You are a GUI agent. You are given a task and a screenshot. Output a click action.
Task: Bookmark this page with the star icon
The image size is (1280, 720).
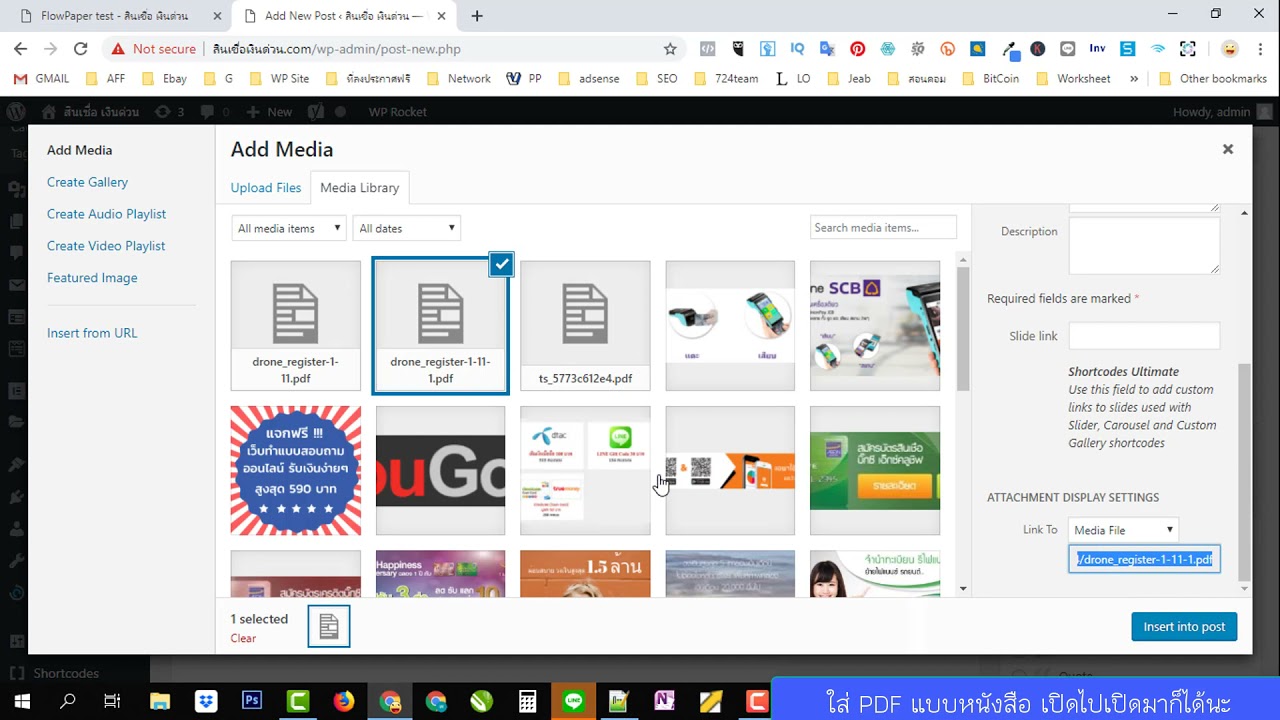coord(670,48)
